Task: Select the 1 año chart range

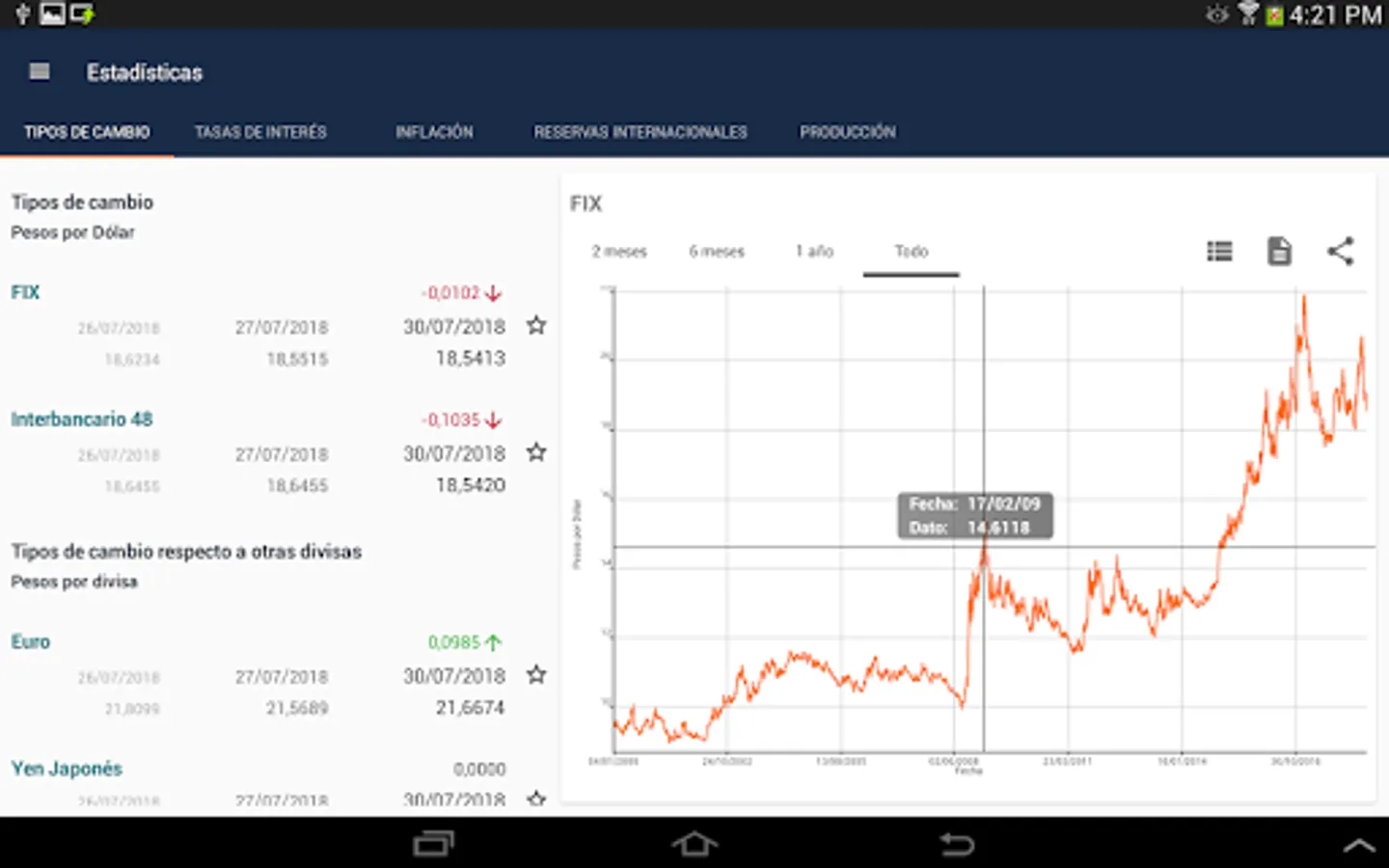Action: click(814, 252)
